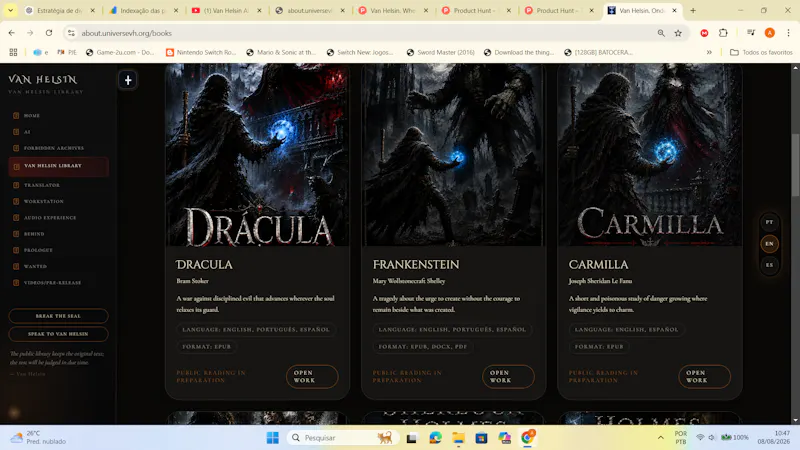Click the taskbar Pesquisar search box

[342, 438]
